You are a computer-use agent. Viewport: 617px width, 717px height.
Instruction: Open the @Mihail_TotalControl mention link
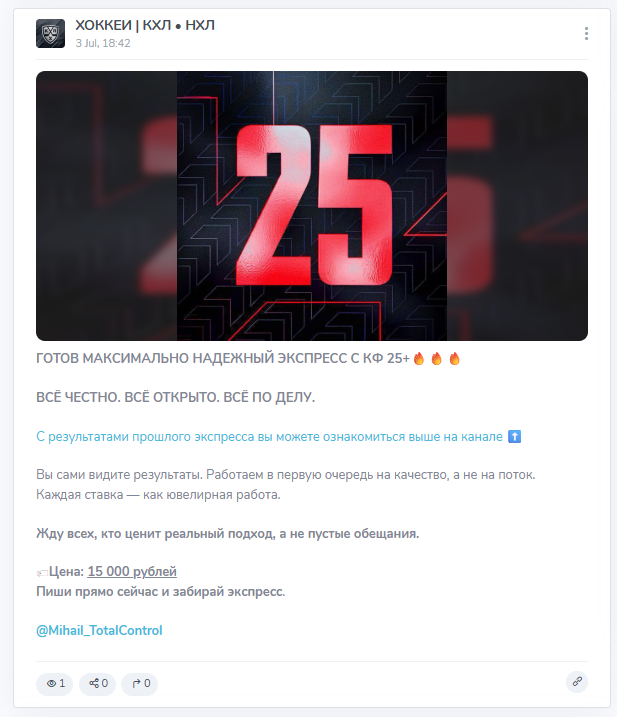[x=99, y=631]
